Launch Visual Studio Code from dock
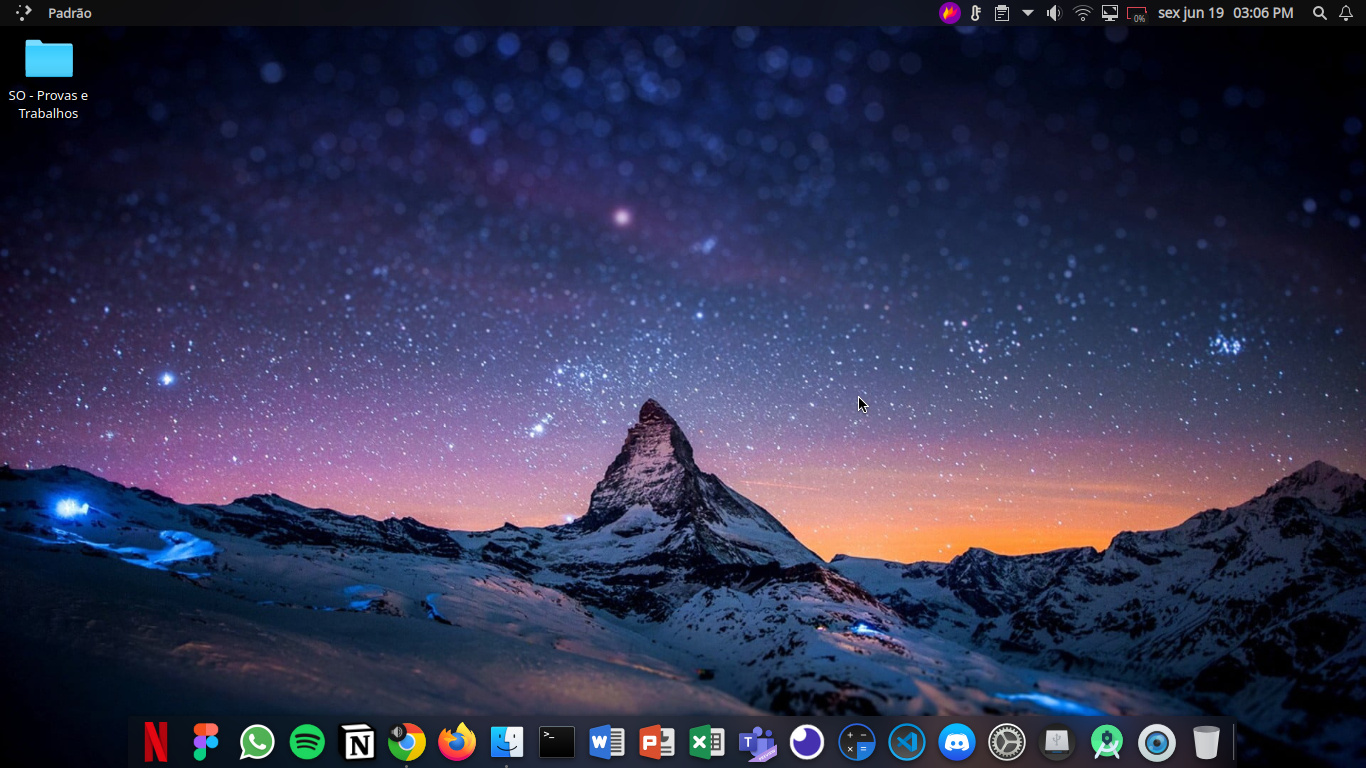The height and width of the screenshot is (768, 1366). pyautogui.click(x=907, y=742)
